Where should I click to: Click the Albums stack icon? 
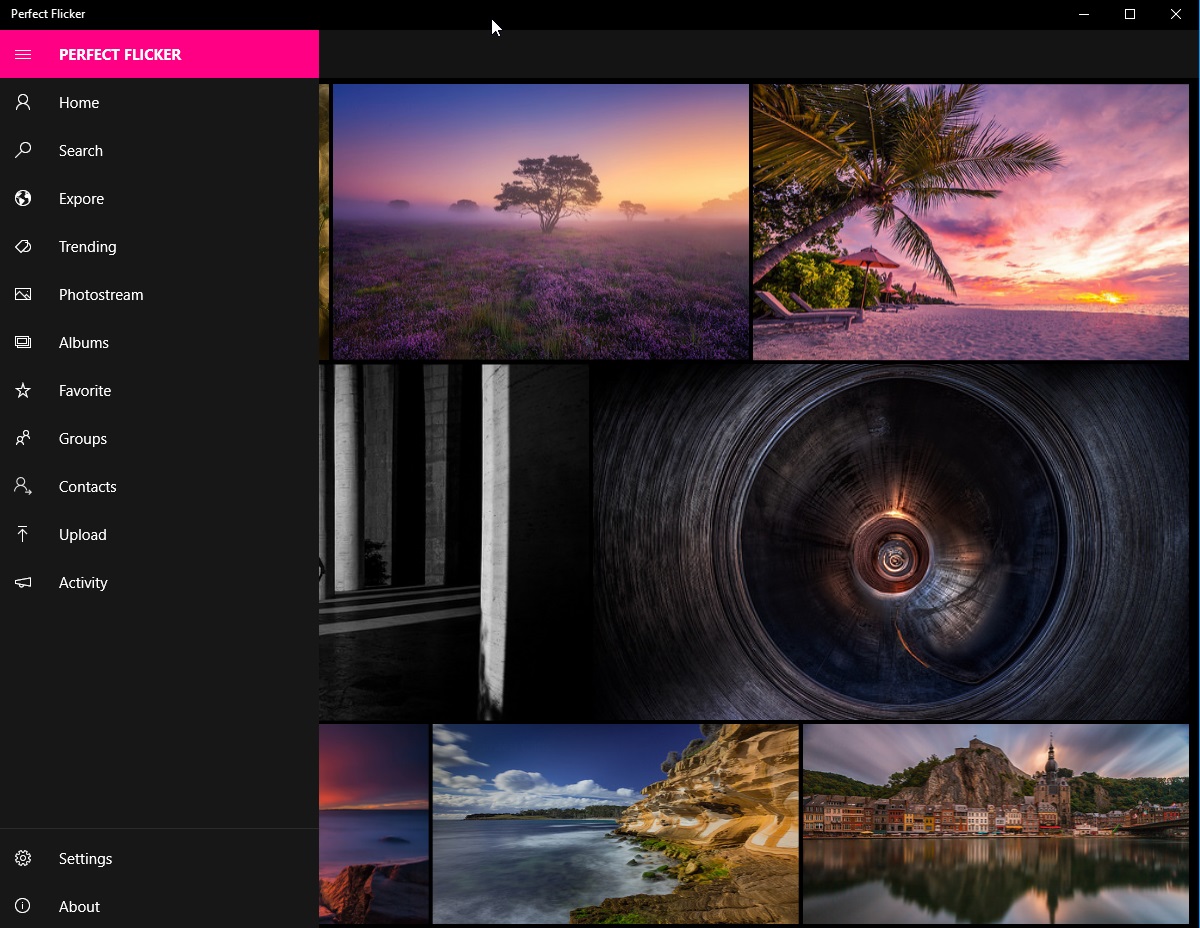(23, 342)
